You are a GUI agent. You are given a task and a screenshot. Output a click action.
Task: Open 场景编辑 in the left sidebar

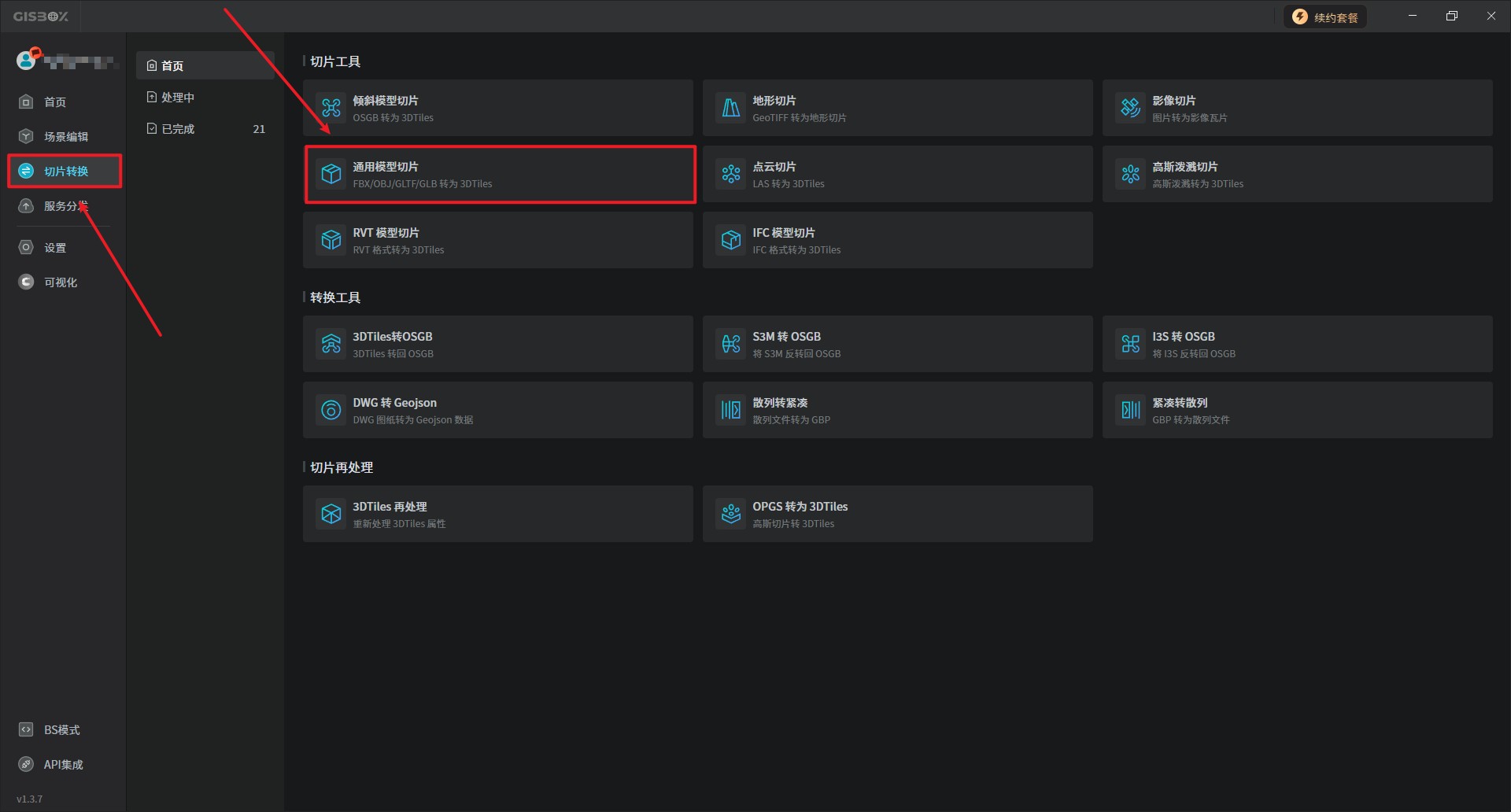pos(65,137)
